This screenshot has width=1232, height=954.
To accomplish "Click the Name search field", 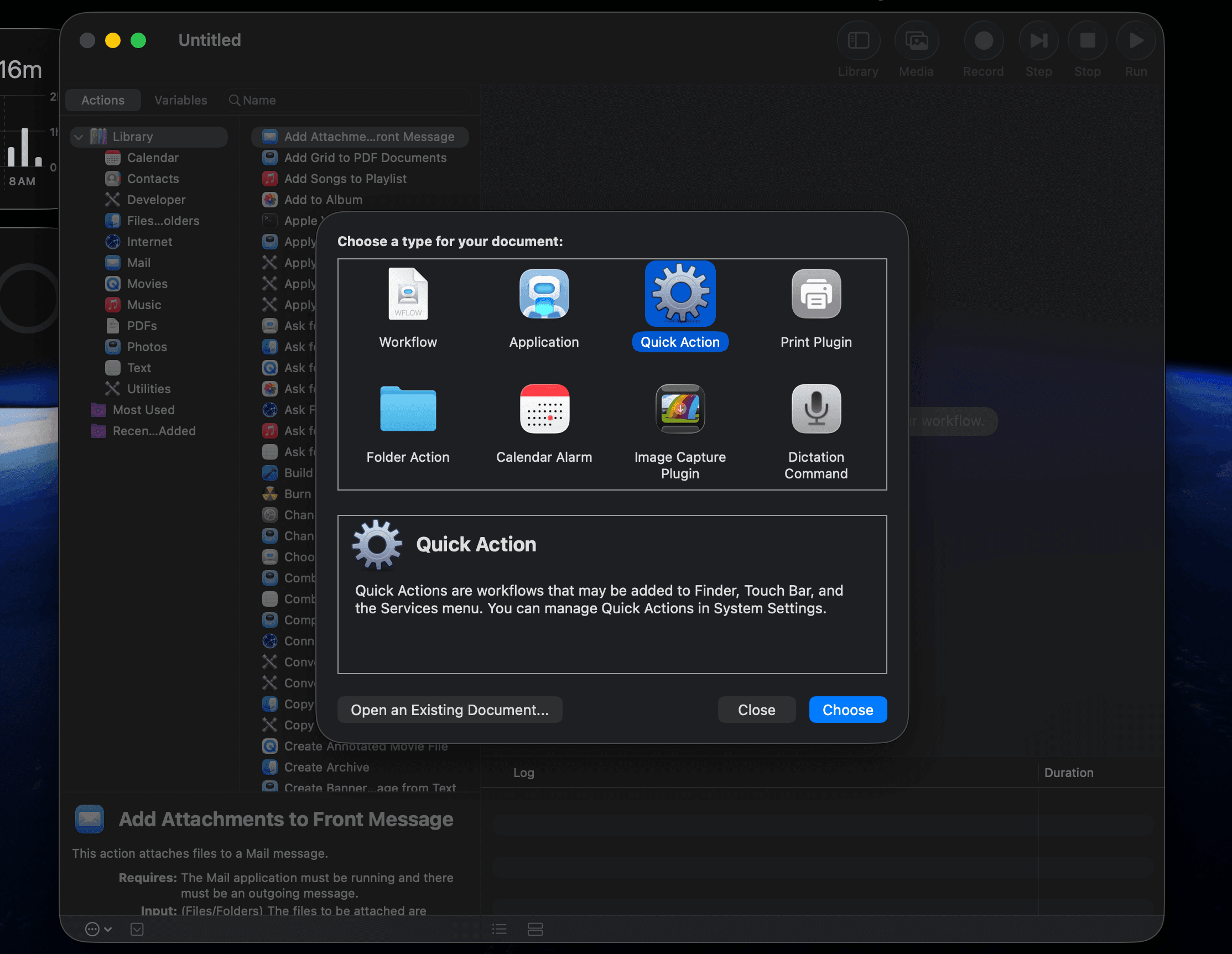I will 350,100.
